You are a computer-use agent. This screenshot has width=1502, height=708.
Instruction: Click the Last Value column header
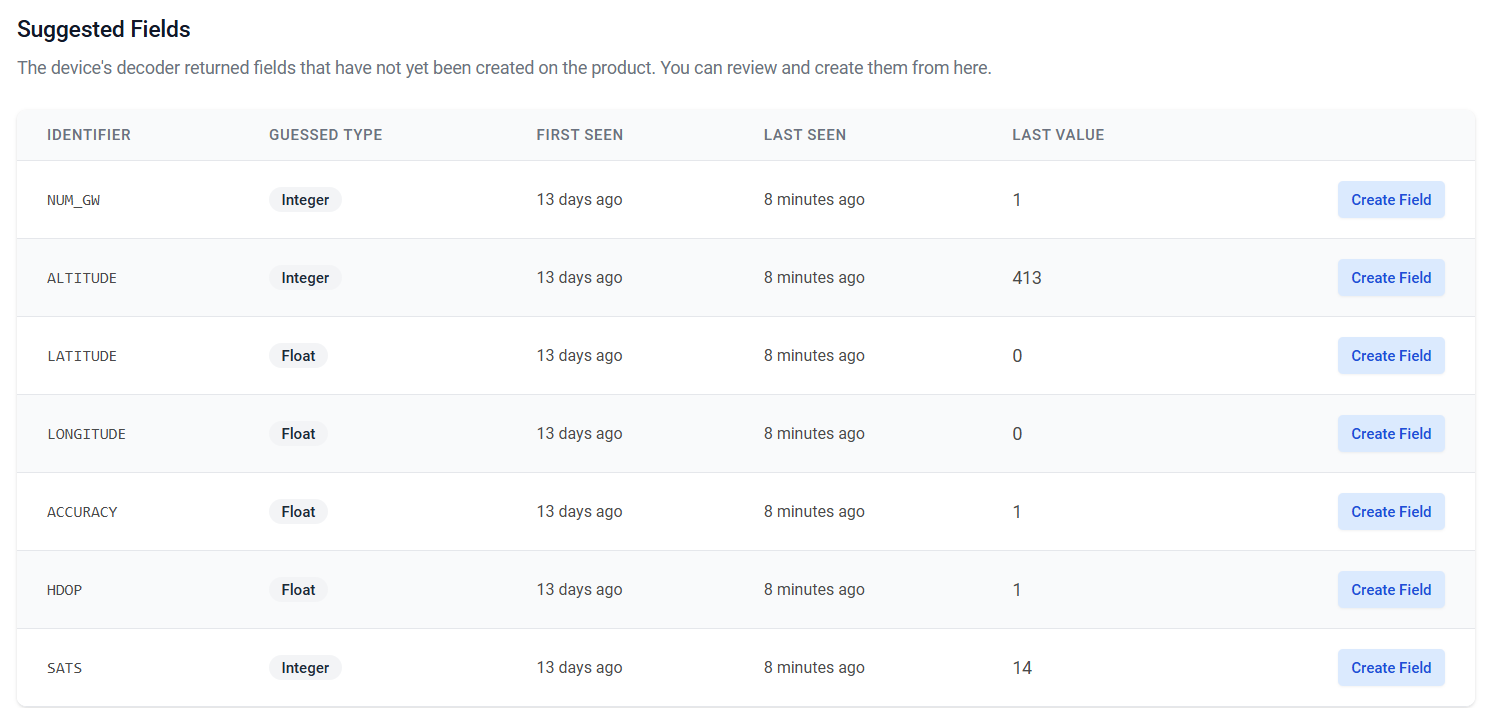click(1057, 135)
